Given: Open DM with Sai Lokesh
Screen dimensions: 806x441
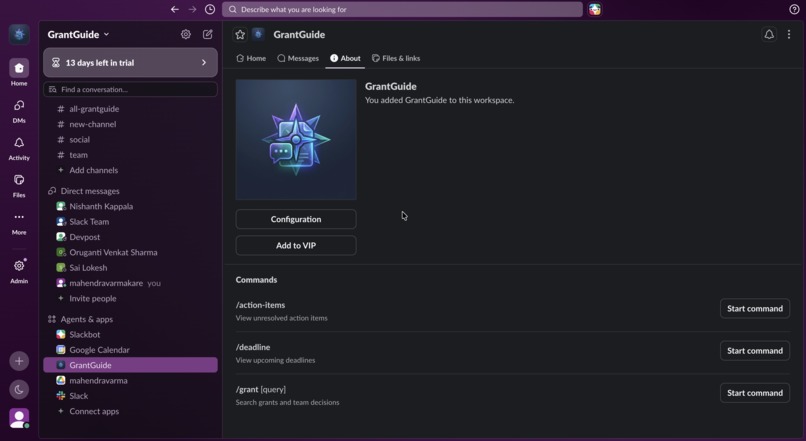Looking at the screenshot, I should [131, 268].
